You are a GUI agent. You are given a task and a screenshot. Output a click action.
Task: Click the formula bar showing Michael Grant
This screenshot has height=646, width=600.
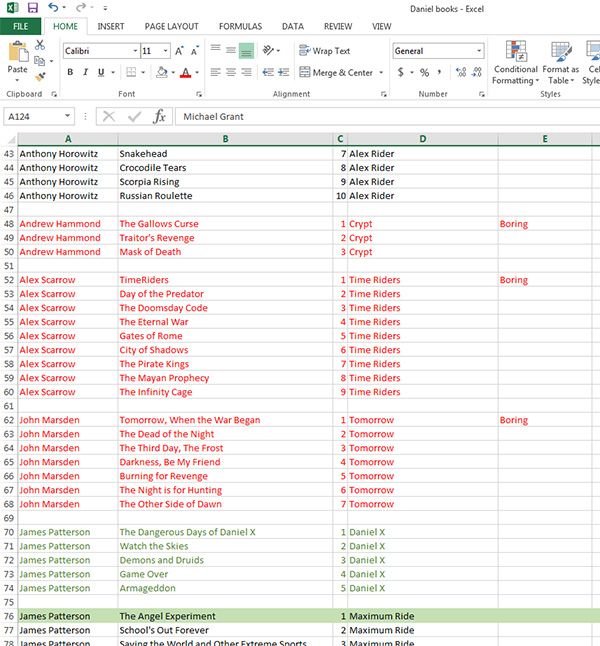coord(387,117)
